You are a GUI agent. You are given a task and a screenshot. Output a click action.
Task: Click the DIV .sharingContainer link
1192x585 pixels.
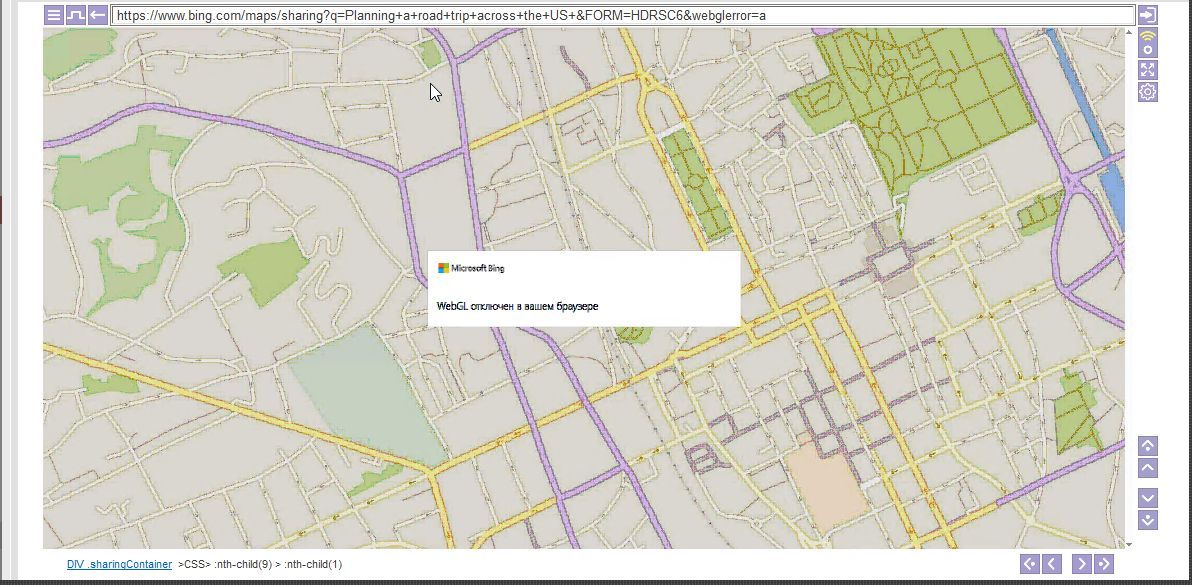(119, 565)
